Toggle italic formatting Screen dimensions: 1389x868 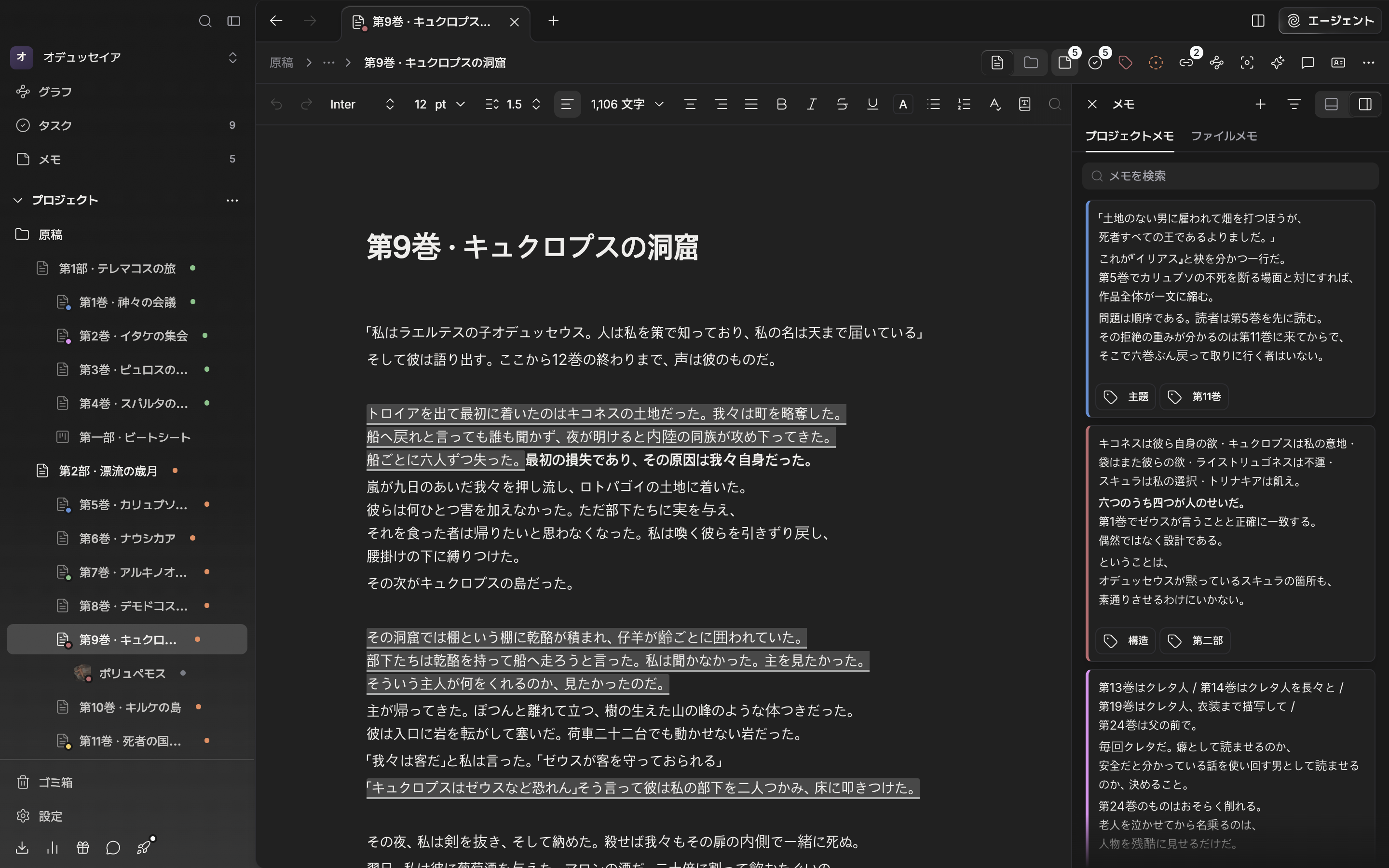coord(812,104)
